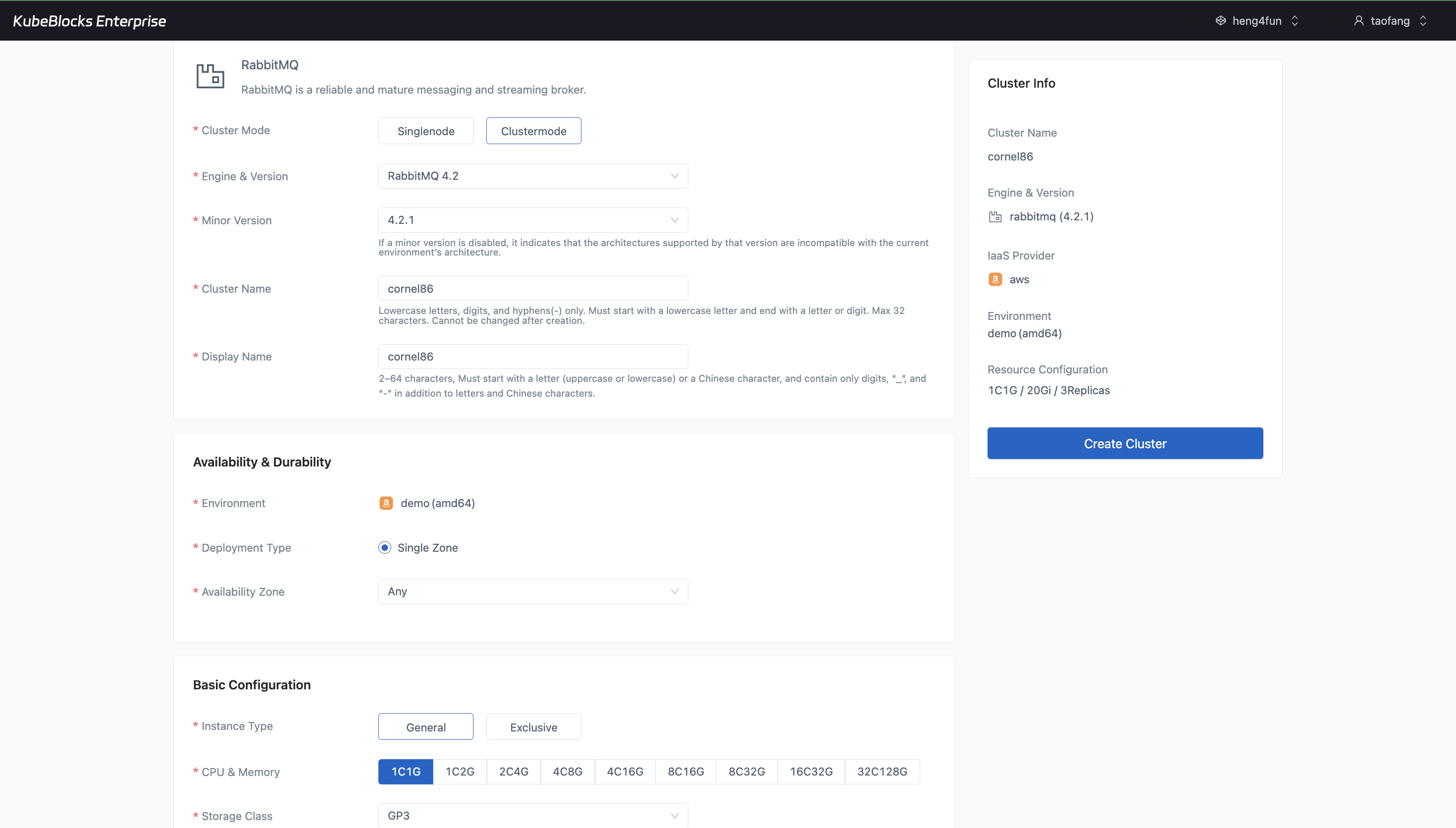Click the KubeBlocks Enterprise logo

[x=89, y=21]
